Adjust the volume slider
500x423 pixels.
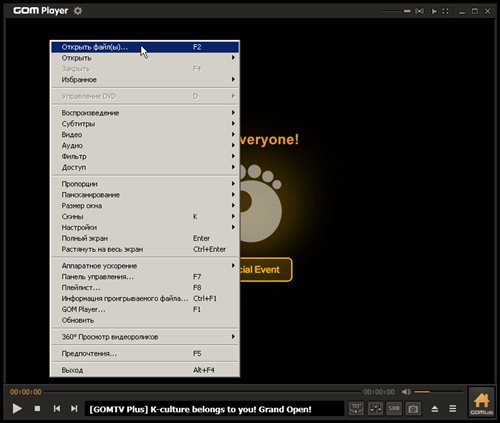pos(438,392)
